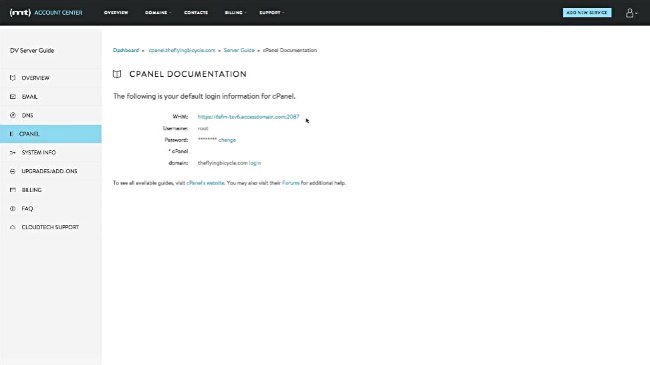Open cpanel.theflyingbicycle.com breadcrumb link
This screenshot has height=365, width=650.
click(182, 50)
